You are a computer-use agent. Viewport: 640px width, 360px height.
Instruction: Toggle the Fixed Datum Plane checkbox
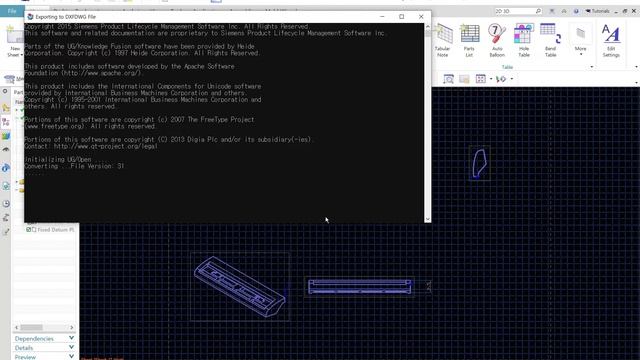[29, 230]
